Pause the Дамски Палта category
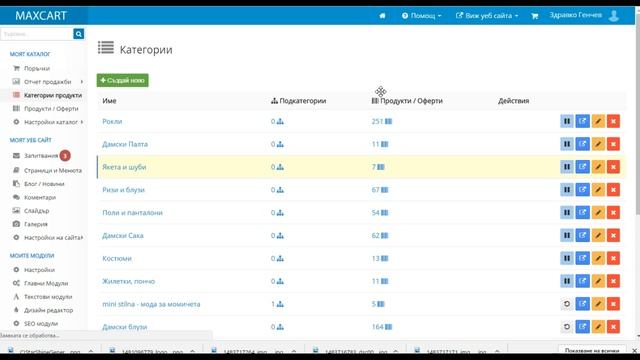The image size is (640, 360). click(x=567, y=144)
